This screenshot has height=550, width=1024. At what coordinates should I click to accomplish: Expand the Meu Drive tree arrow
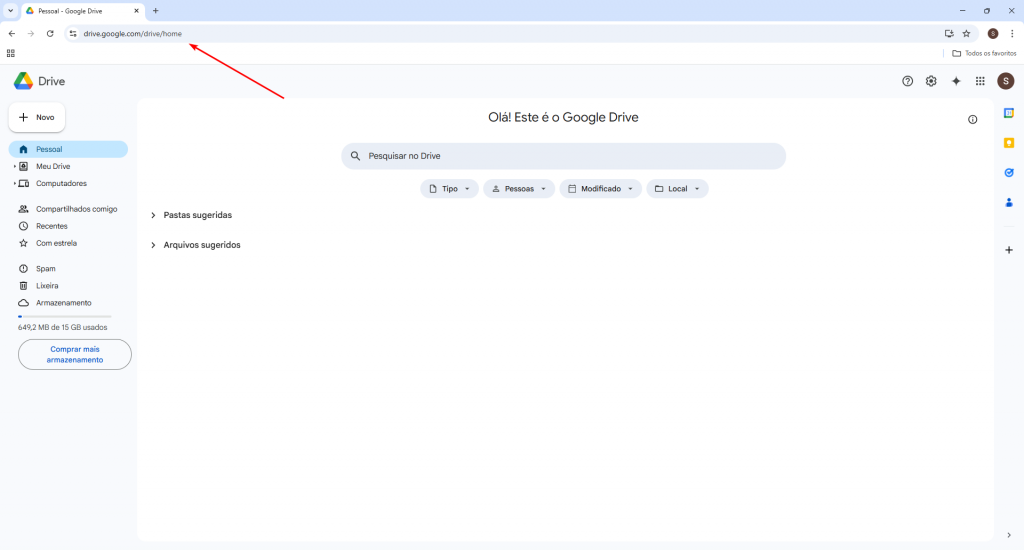[x=14, y=167]
